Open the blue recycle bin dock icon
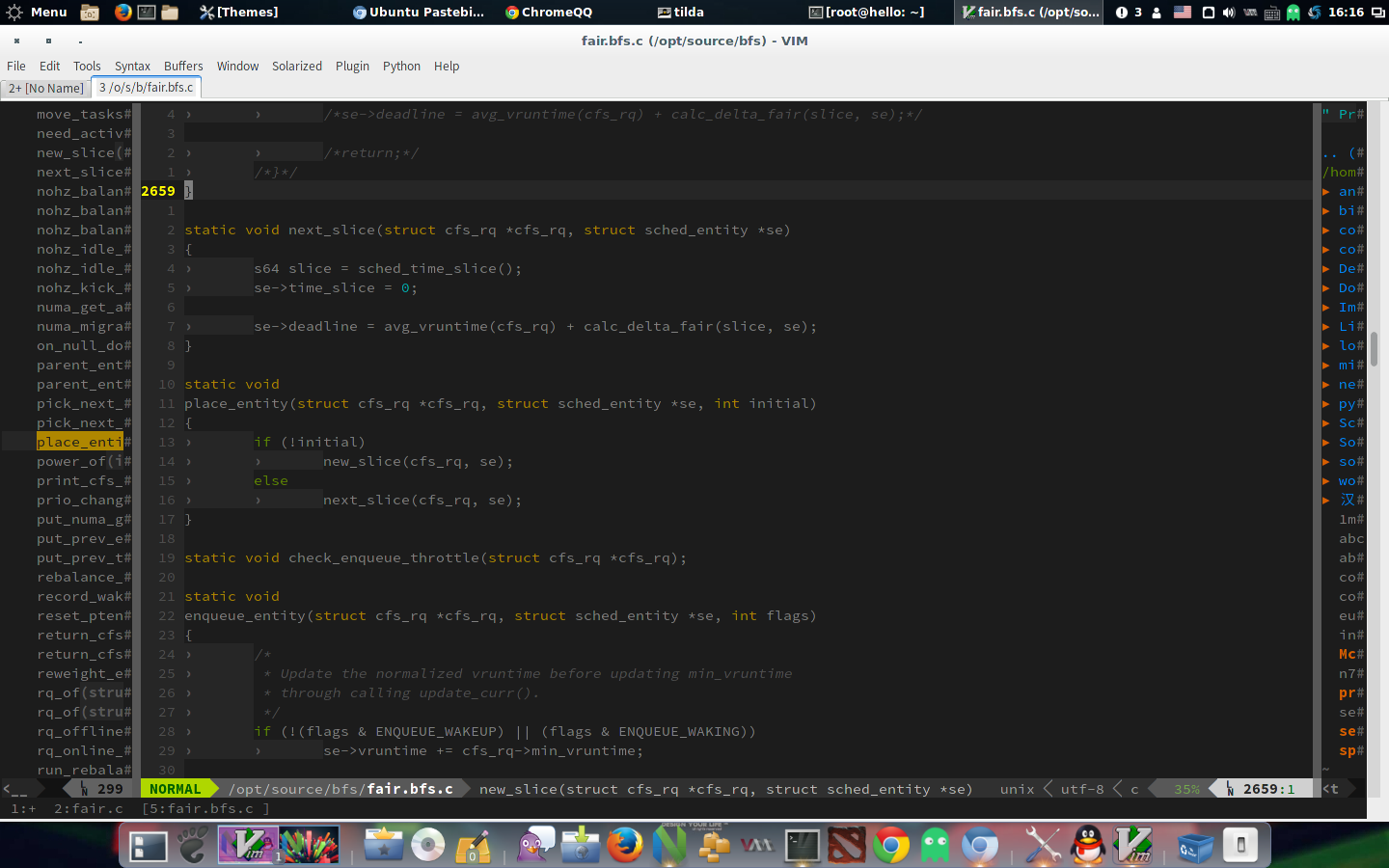The width and height of the screenshot is (1389, 868). tap(1195, 848)
